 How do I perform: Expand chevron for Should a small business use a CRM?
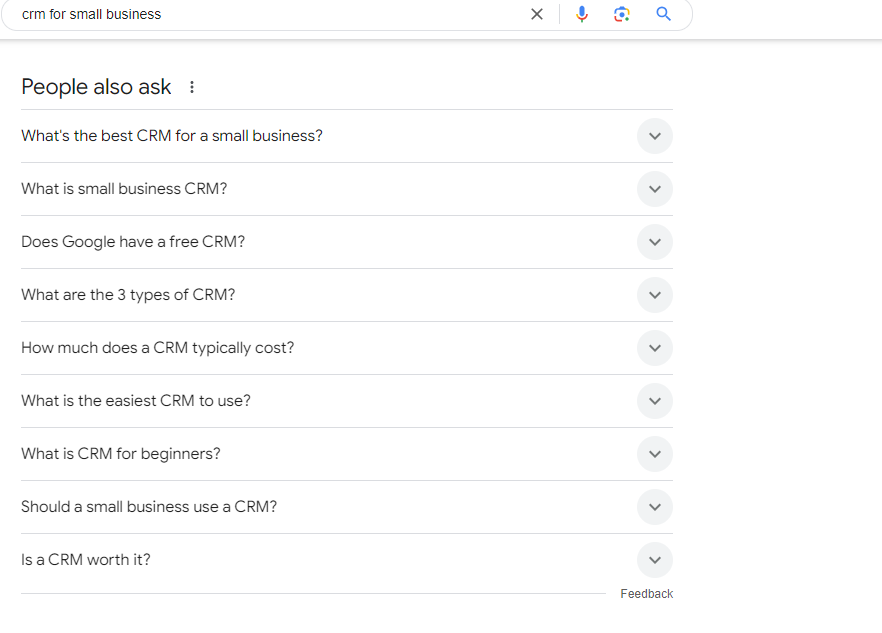[655, 506]
